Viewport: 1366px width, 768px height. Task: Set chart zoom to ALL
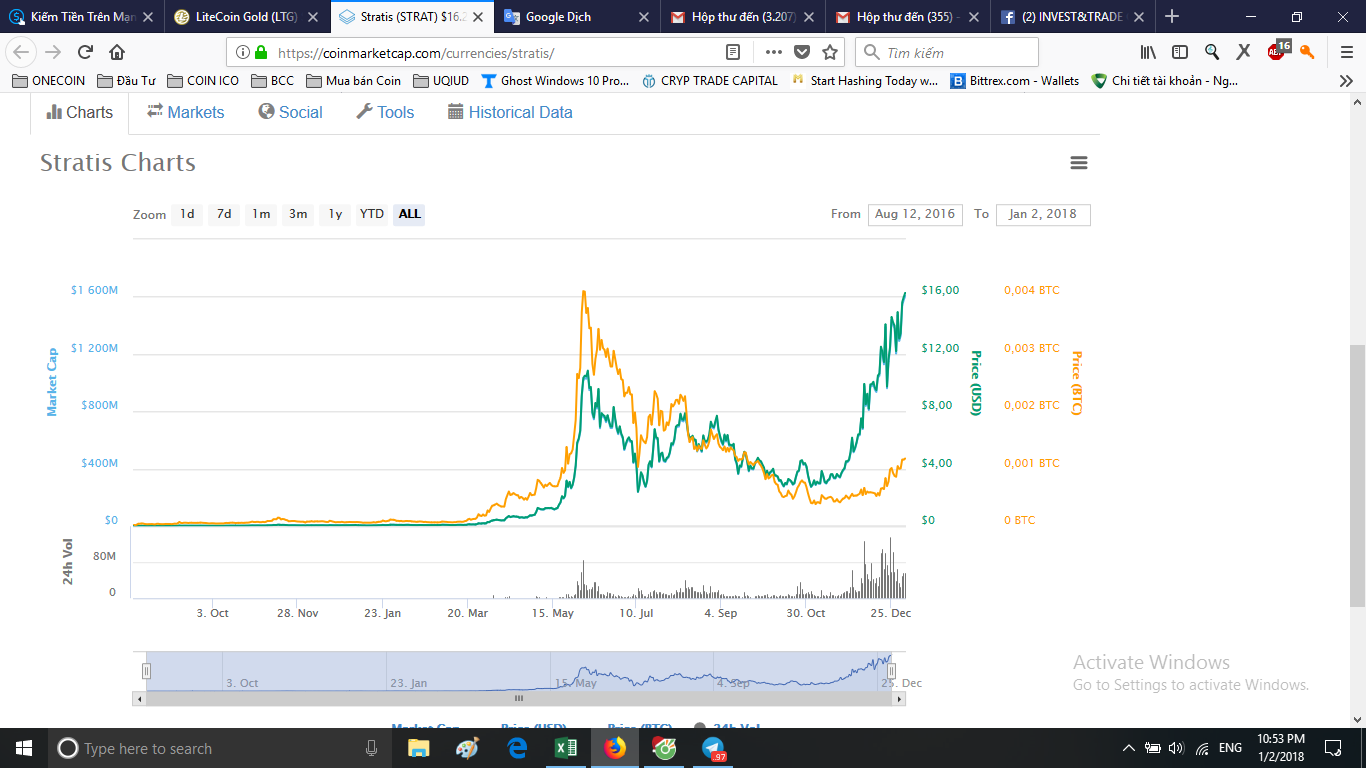coord(409,214)
